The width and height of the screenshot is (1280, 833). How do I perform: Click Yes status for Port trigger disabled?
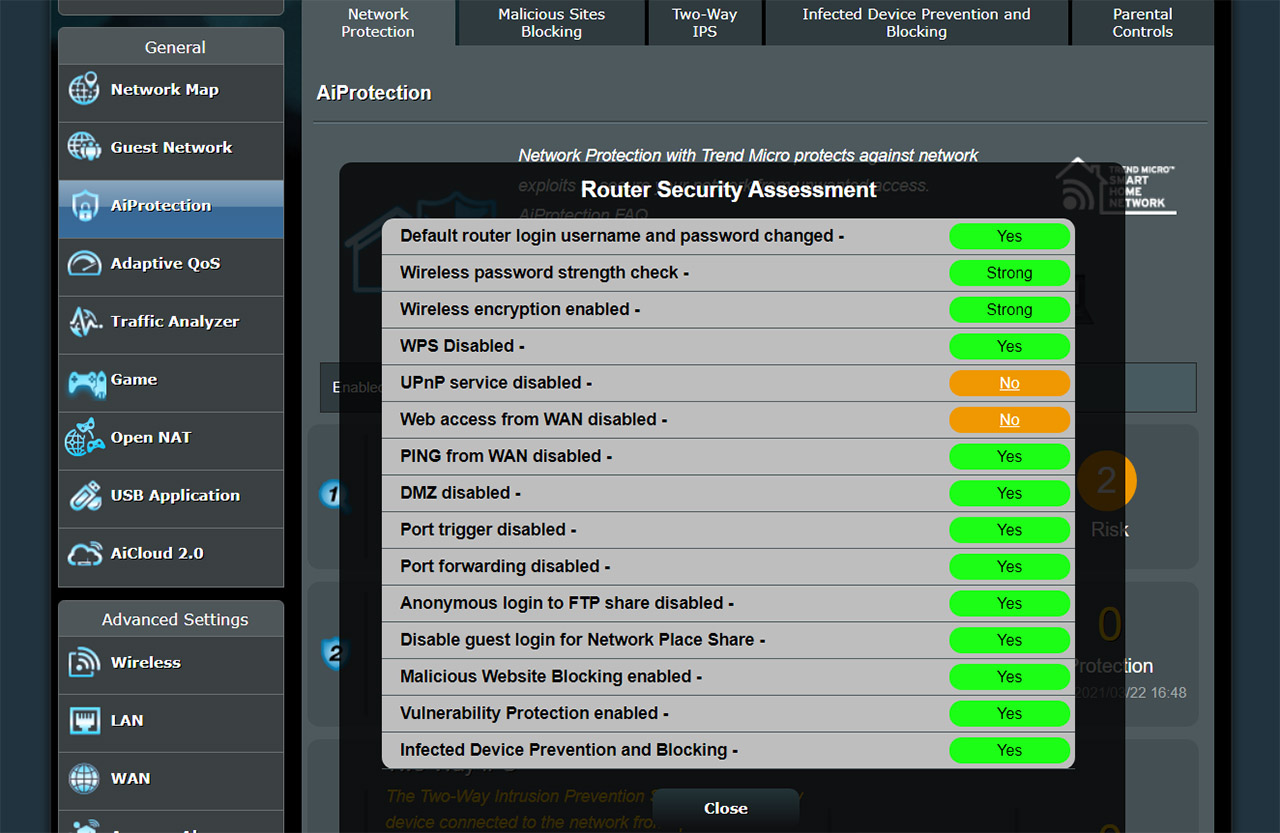coord(1010,530)
